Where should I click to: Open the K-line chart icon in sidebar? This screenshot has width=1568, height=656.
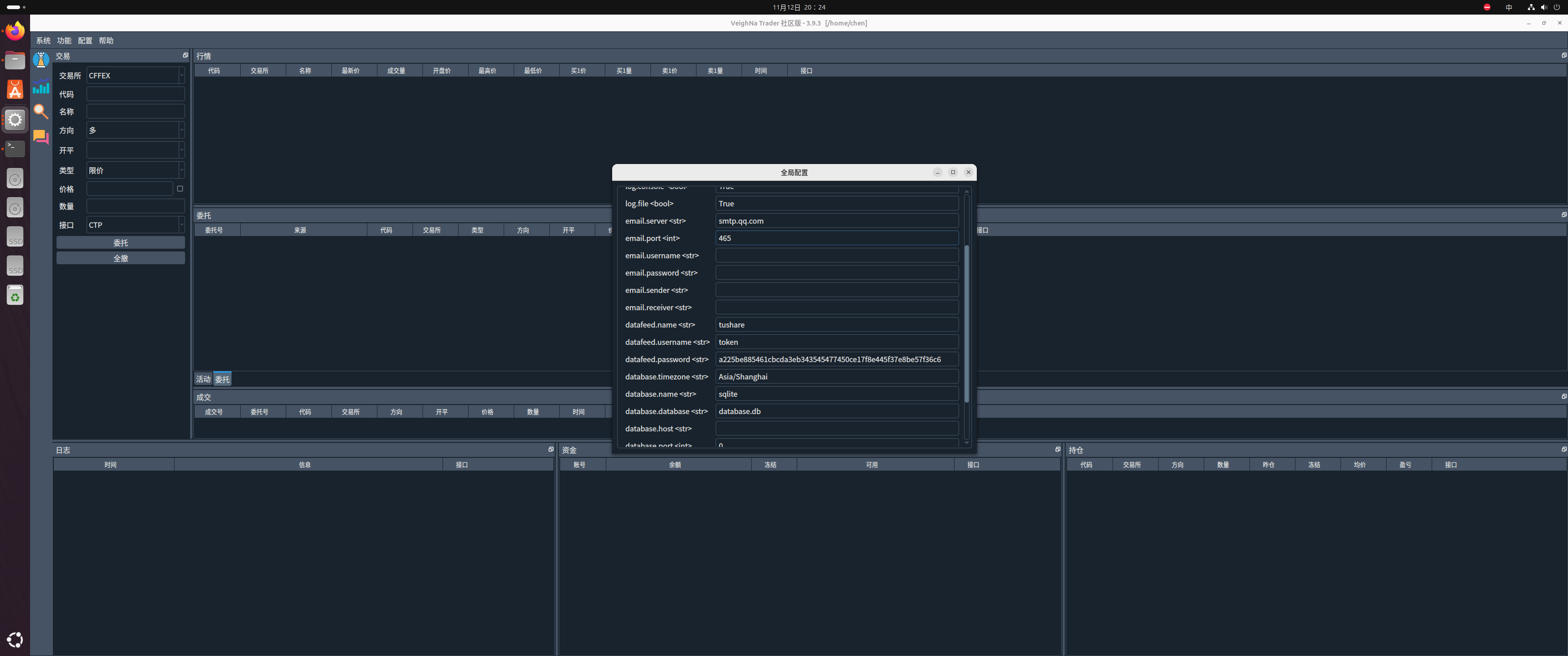(x=41, y=87)
